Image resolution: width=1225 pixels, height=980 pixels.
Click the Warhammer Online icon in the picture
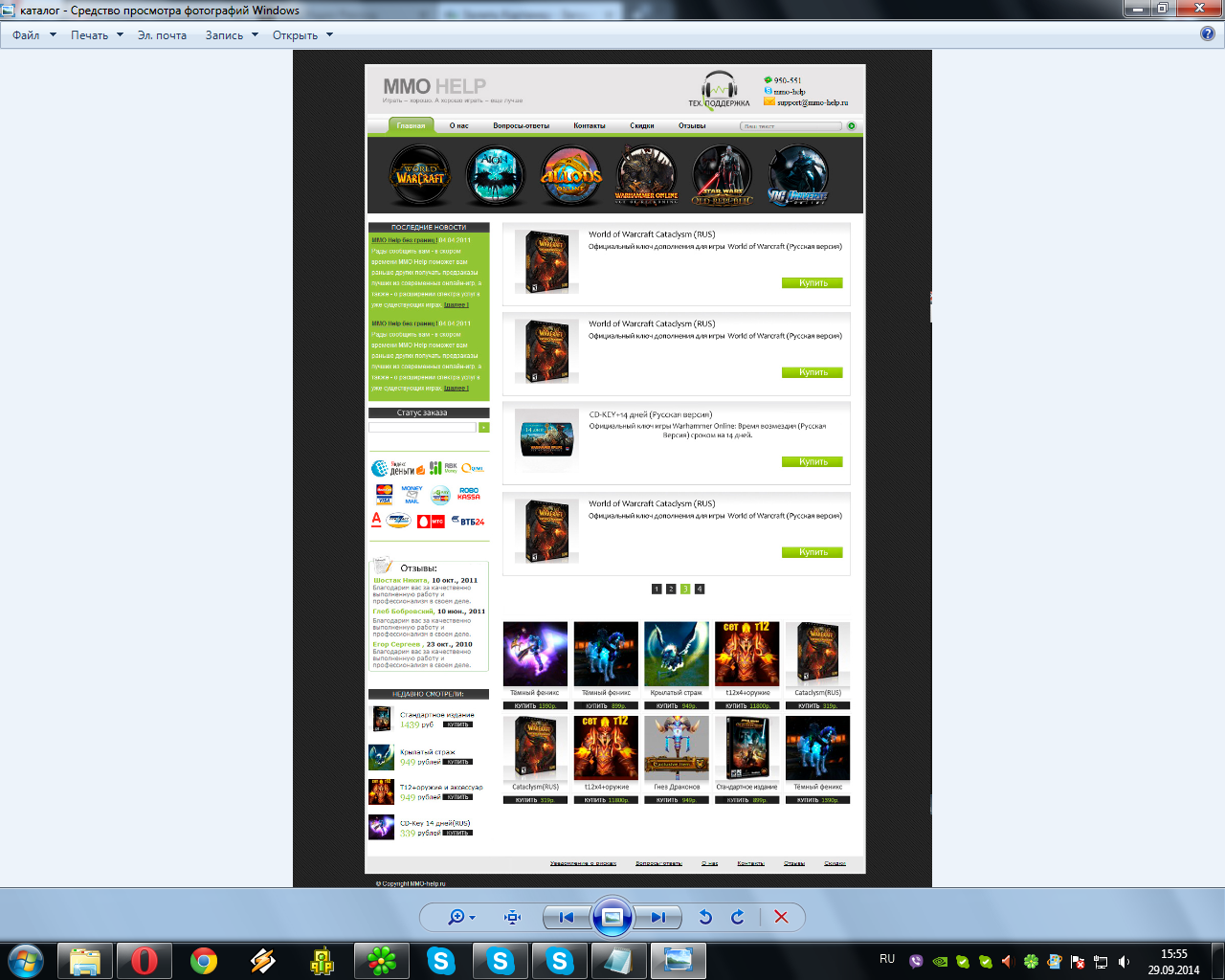click(646, 175)
